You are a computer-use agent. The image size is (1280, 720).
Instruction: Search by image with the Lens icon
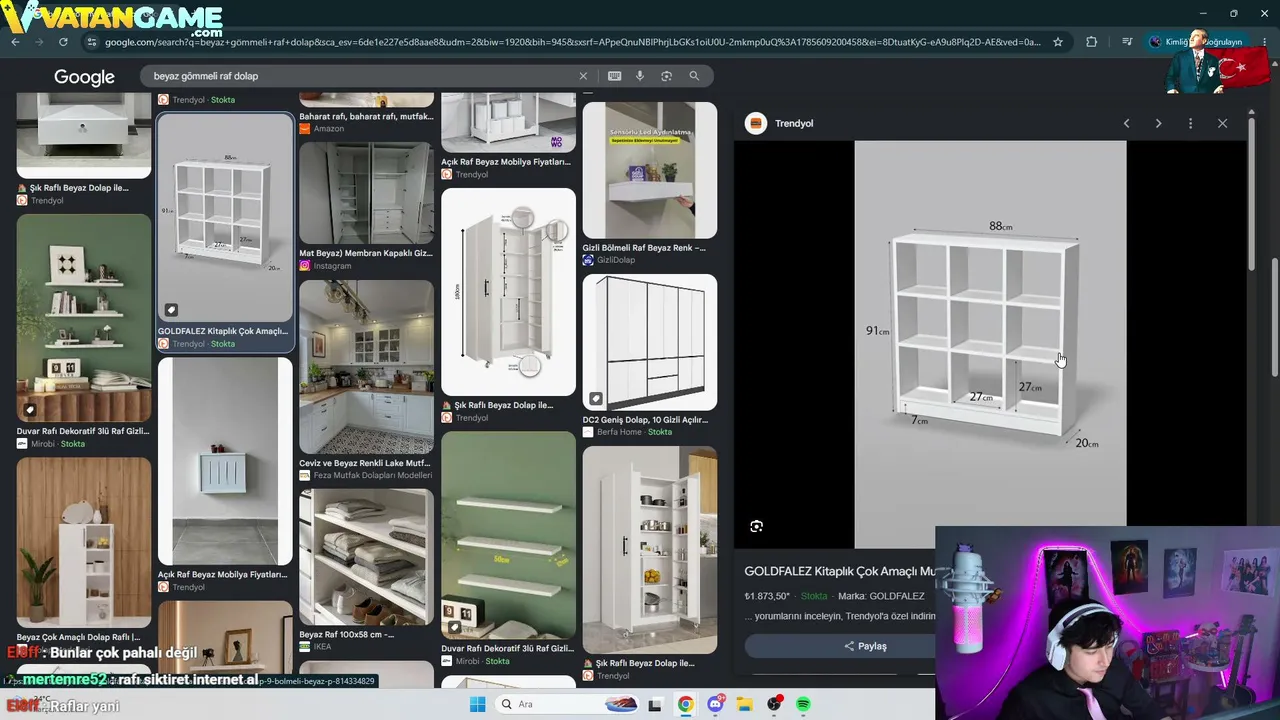tap(667, 76)
